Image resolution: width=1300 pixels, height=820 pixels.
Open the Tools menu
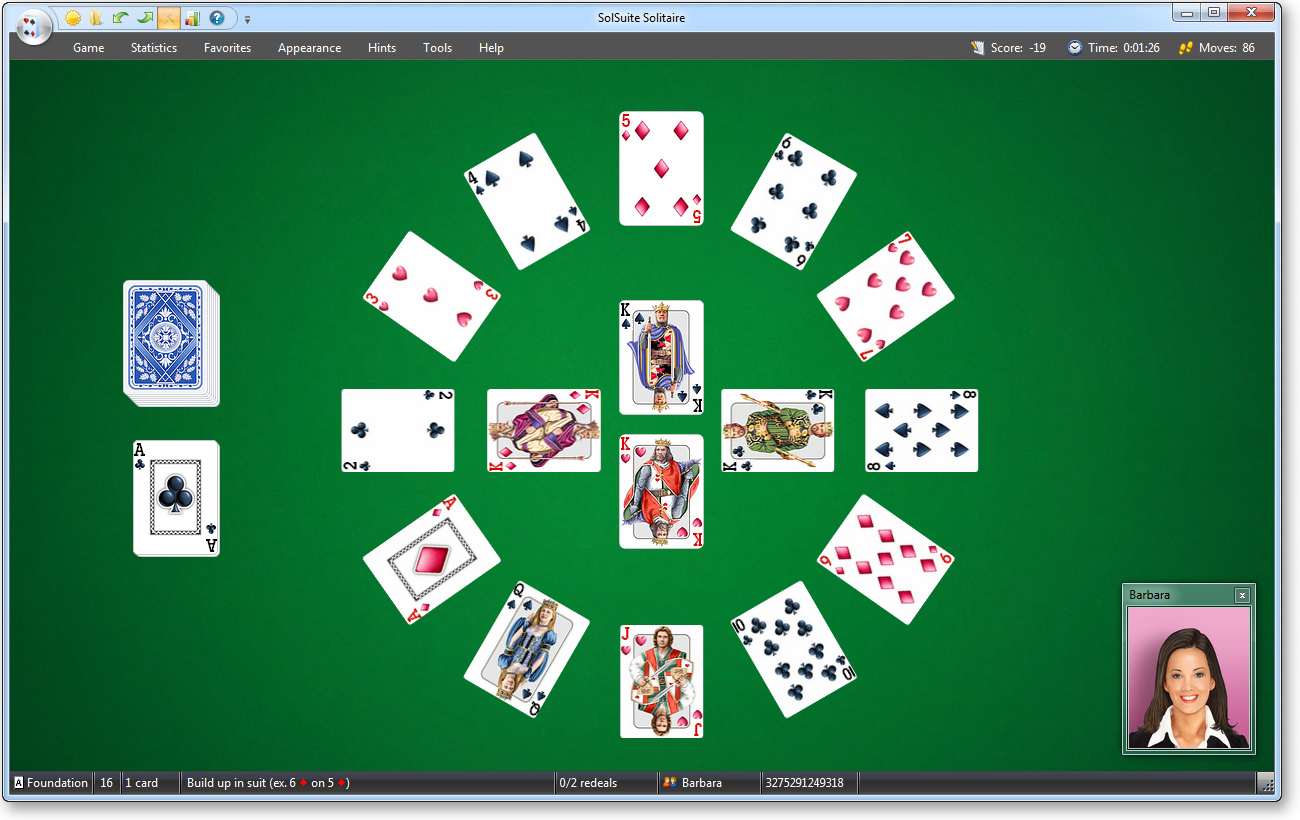click(x=437, y=48)
